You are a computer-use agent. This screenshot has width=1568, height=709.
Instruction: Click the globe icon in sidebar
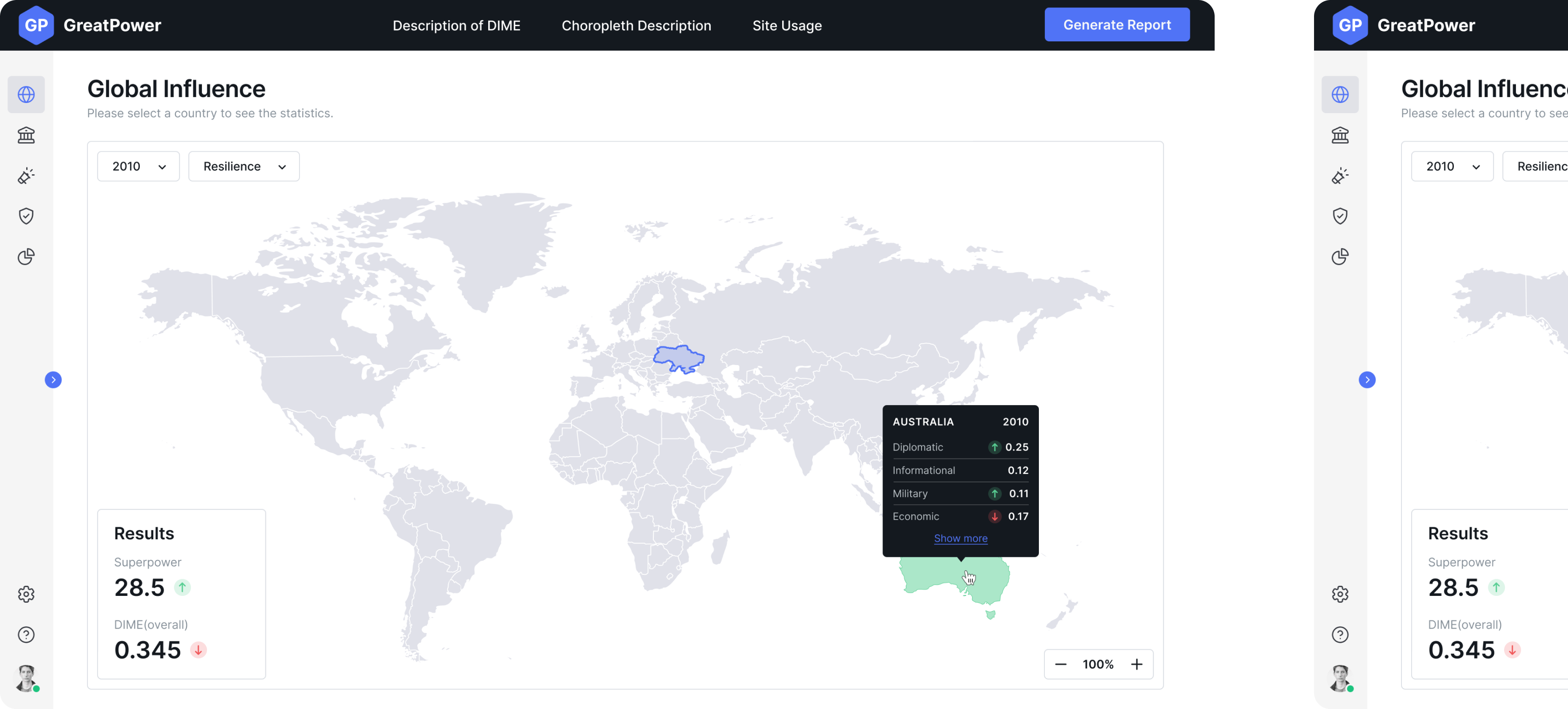(26, 94)
